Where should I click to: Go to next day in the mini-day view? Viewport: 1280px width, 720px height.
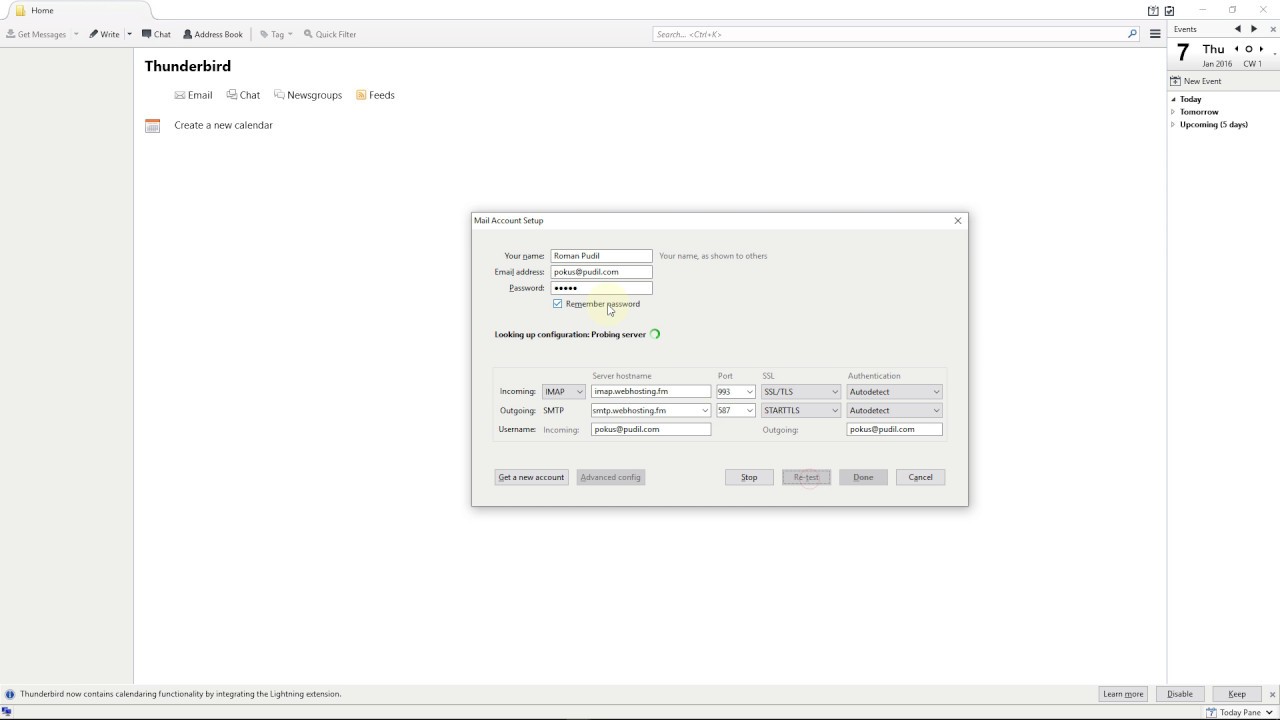click(x=1261, y=49)
